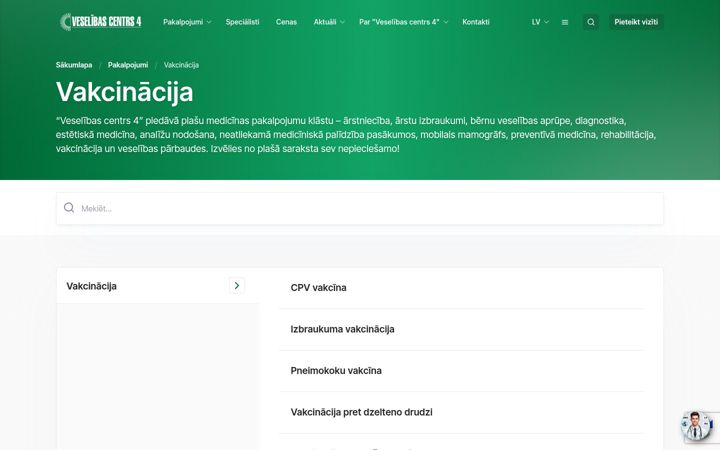Expand the Pakalpojumi dropdown menu
The height and width of the screenshot is (450, 720).
187,22
